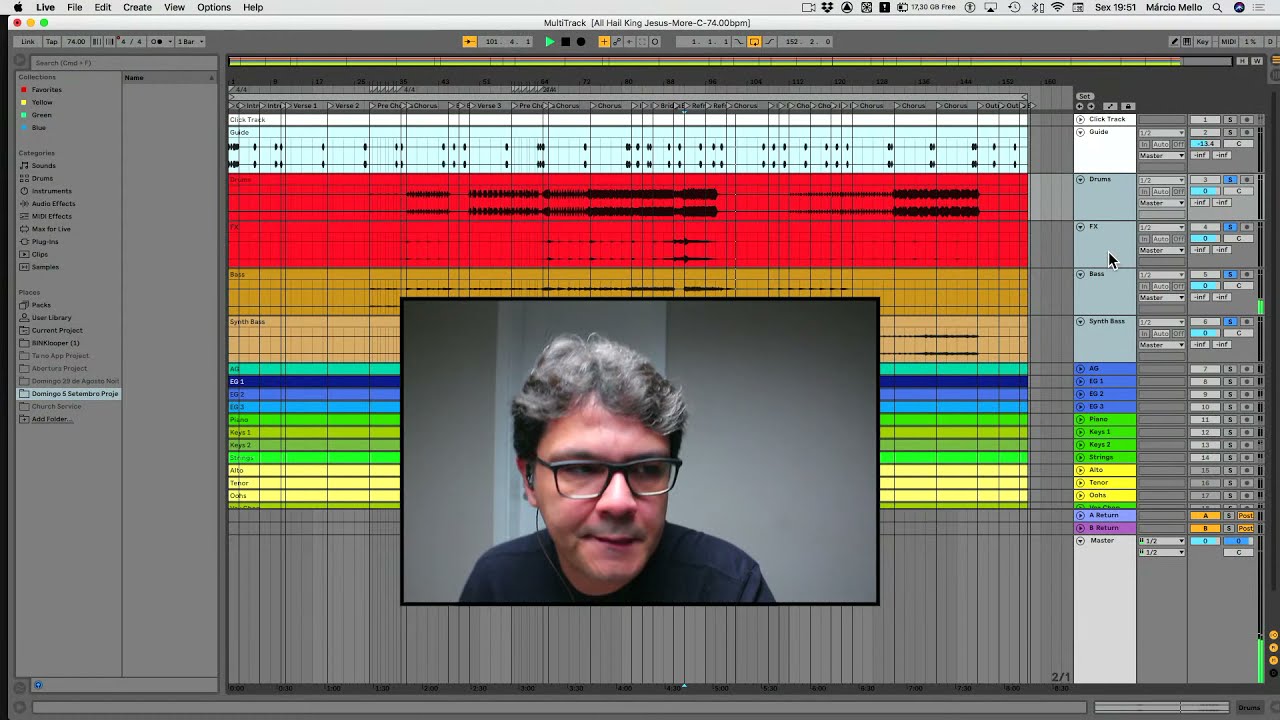1280x720 pixels.
Task: Open the File menu
Action: point(75,7)
